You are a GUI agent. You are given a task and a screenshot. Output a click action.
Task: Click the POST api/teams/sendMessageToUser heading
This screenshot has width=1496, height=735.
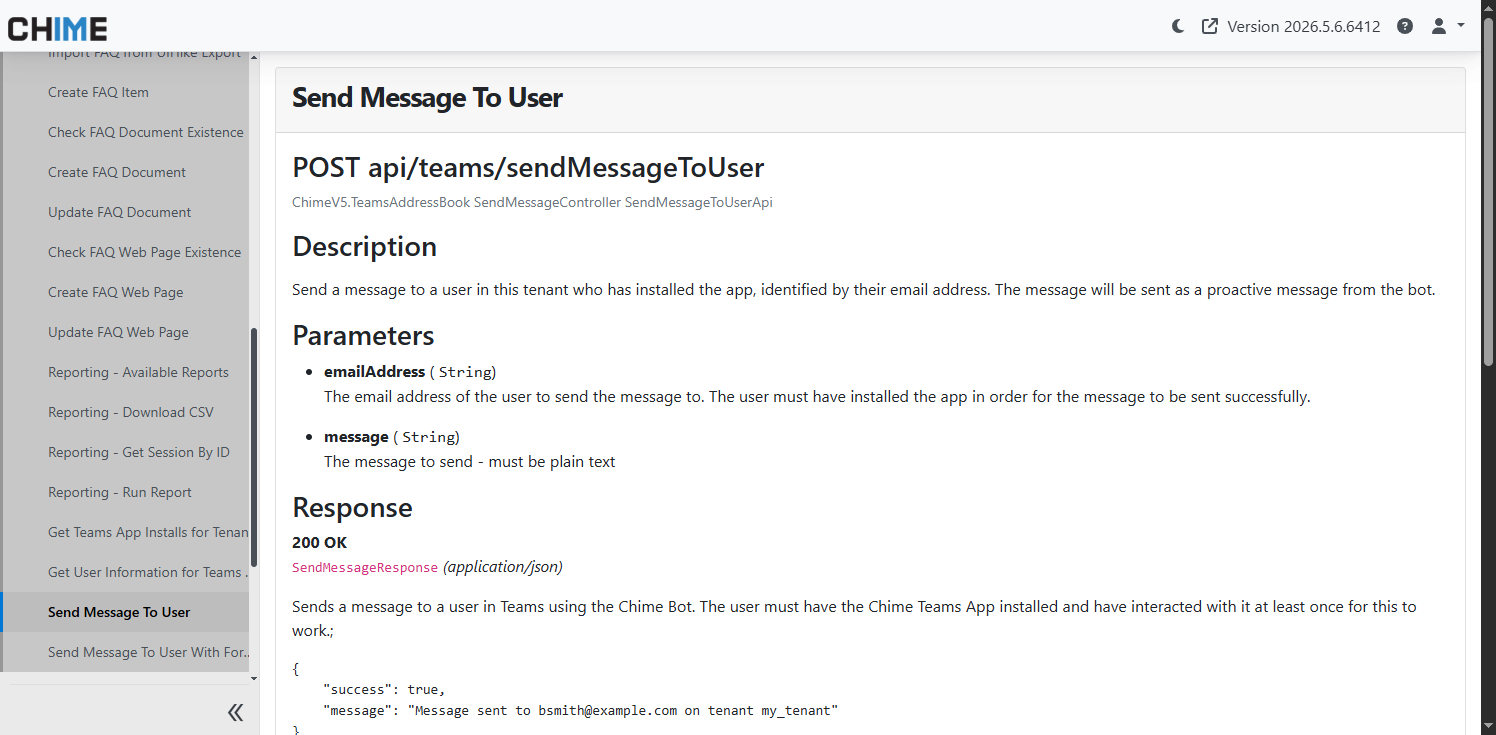point(528,167)
